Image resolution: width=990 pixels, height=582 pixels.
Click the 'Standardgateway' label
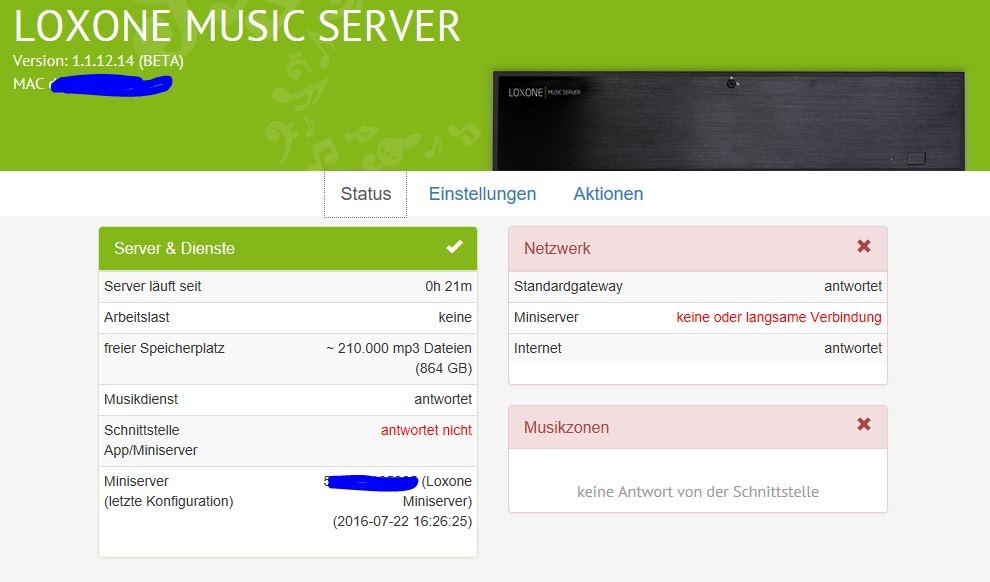568,286
